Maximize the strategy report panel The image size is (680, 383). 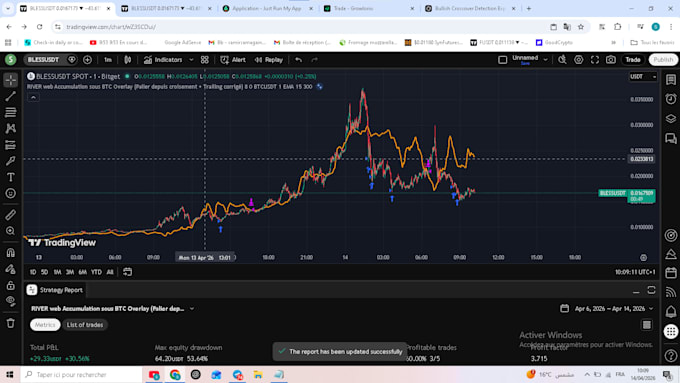click(x=651, y=290)
